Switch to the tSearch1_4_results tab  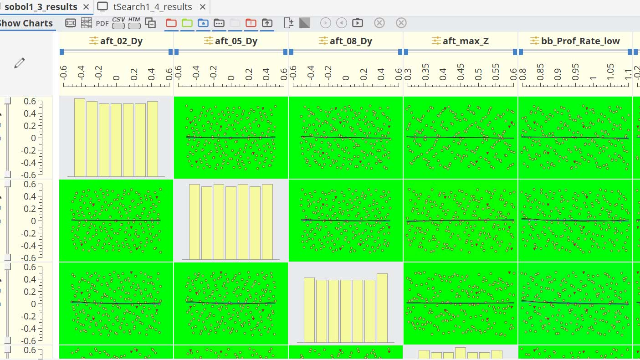coord(152,7)
